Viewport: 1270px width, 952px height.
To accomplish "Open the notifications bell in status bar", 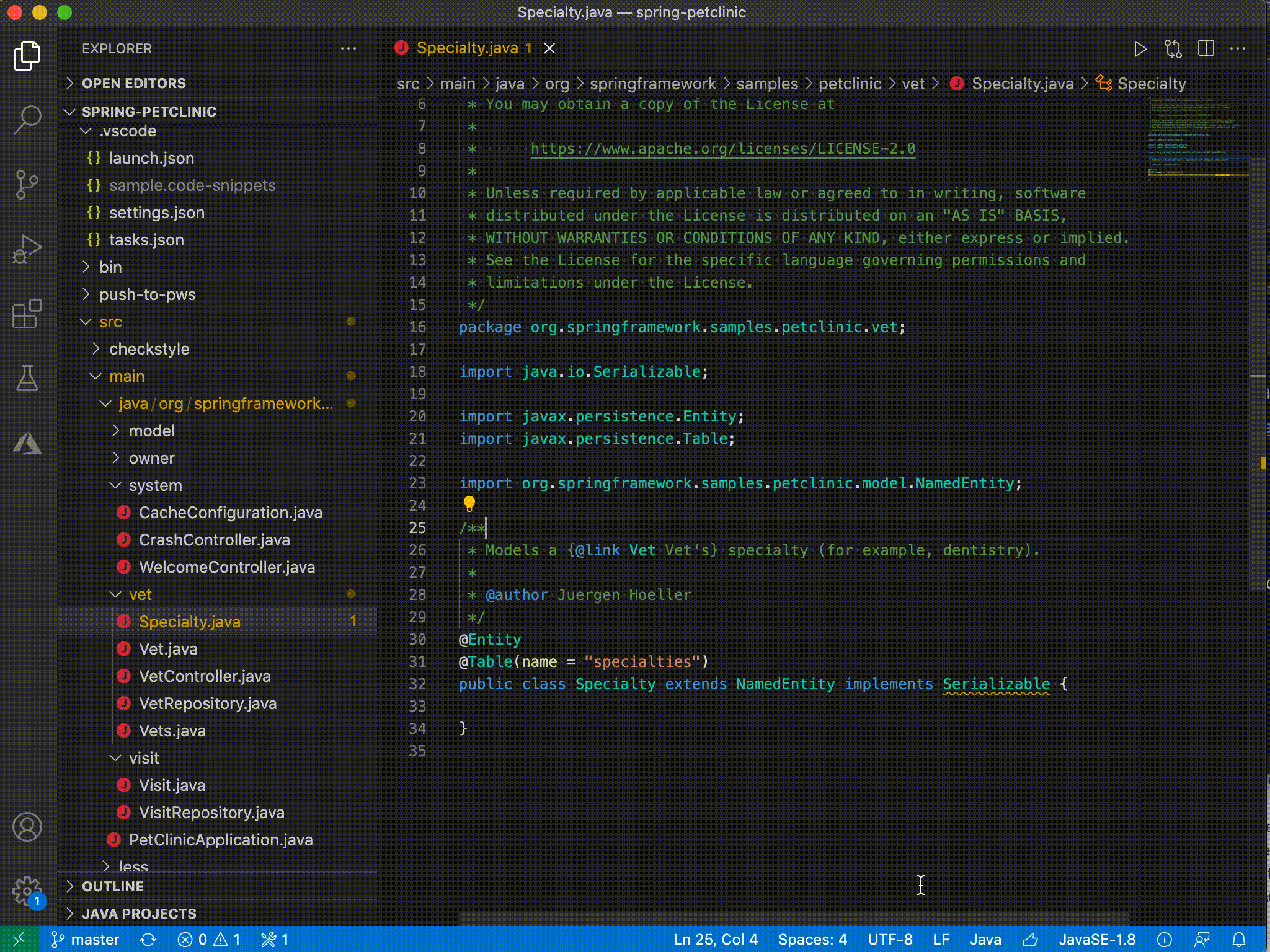I will point(1239,940).
